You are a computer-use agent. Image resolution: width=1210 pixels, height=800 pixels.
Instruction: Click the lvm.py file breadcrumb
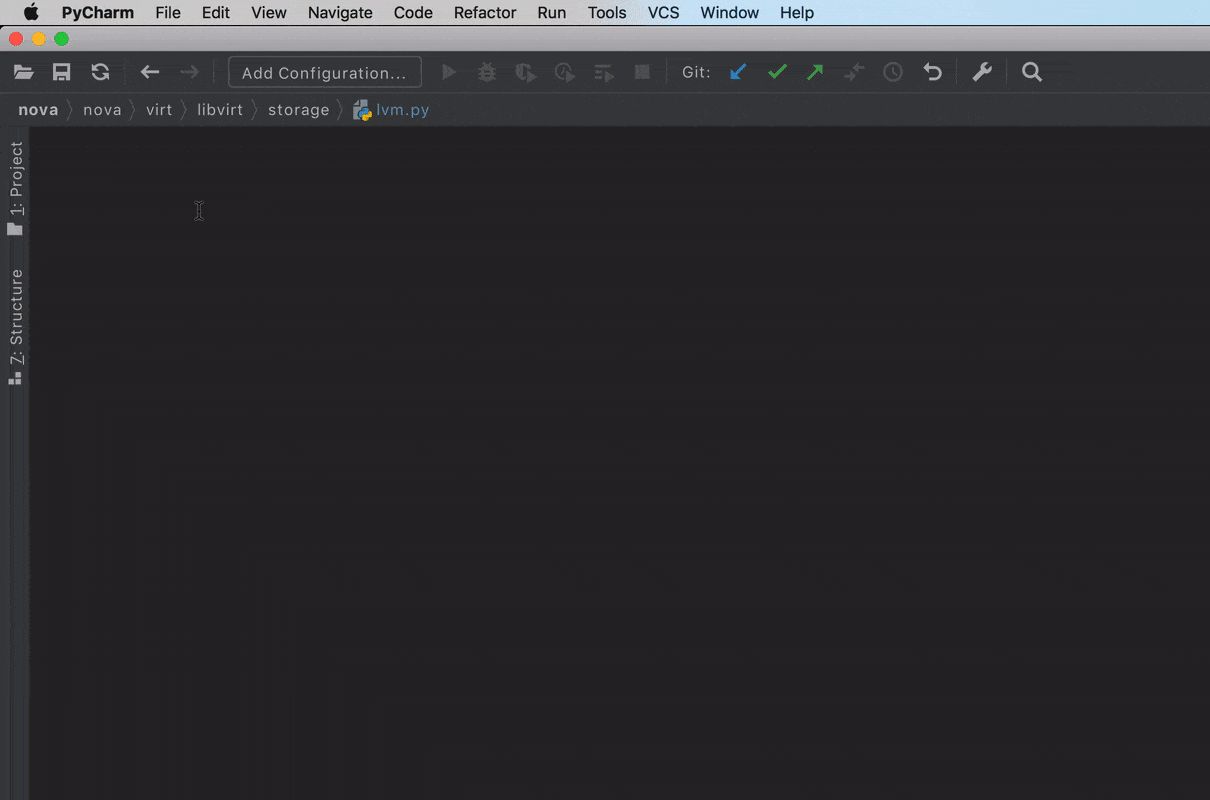click(x=391, y=110)
